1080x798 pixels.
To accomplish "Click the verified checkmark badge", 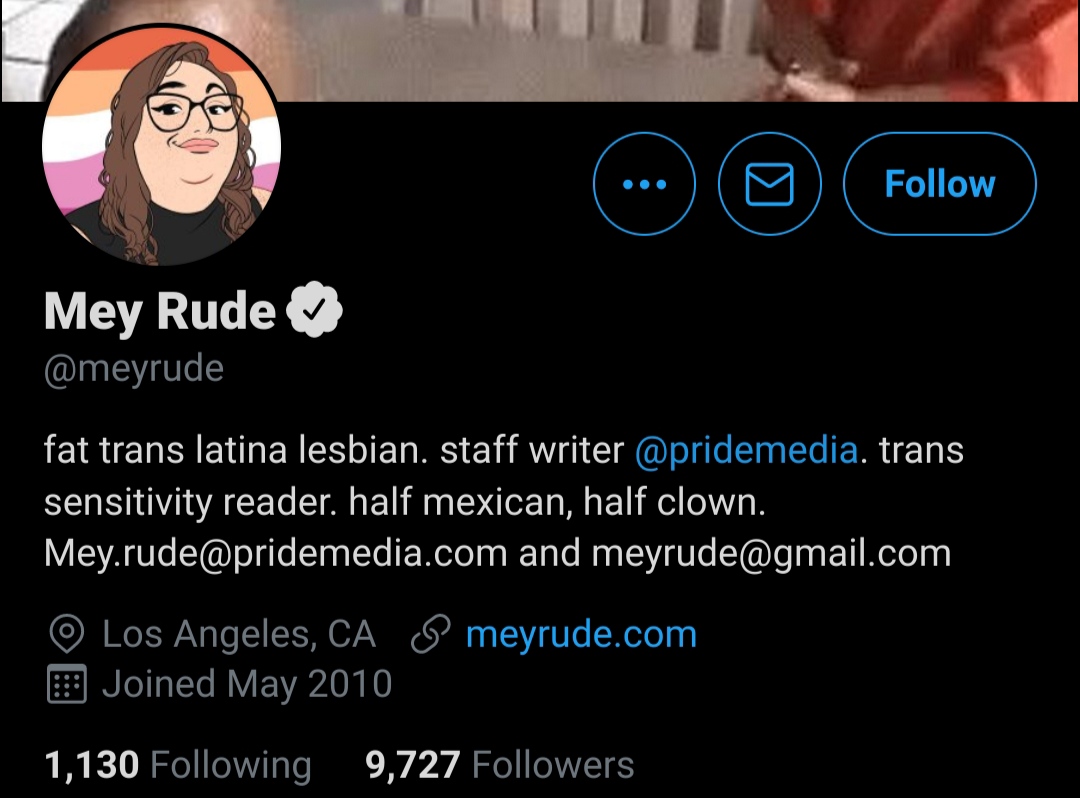I will pyautogui.click(x=314, y=310).
